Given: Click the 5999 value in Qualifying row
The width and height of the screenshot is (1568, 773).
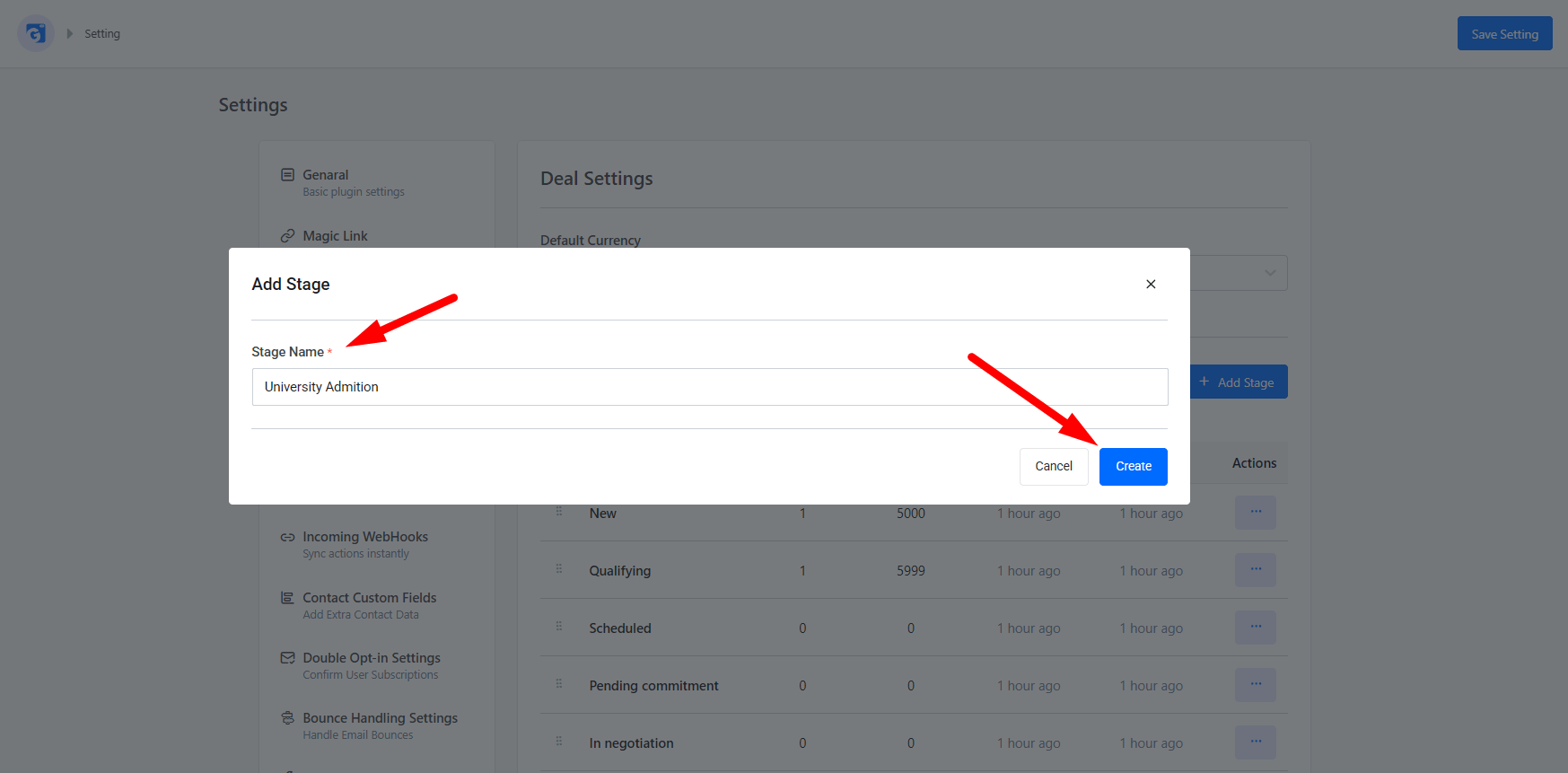Looking at the screenshot, I should (x=911, y=571).
